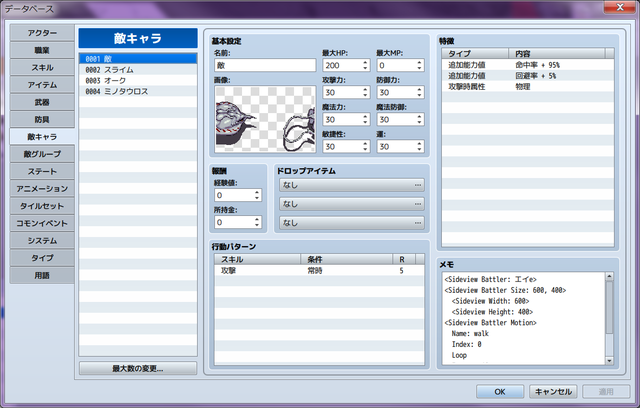The image size is (640, 408).
Task: Open the アクター tab
Action: pos(42,33)
